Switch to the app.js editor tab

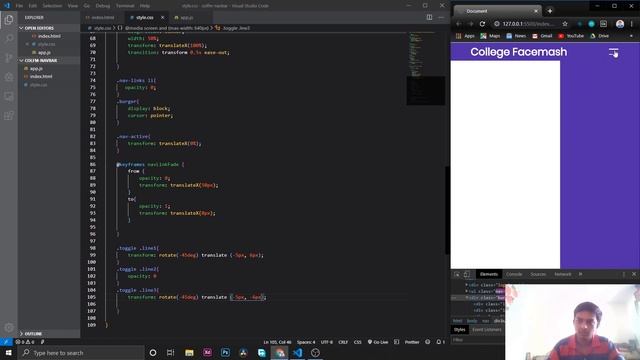click(186, 18)
